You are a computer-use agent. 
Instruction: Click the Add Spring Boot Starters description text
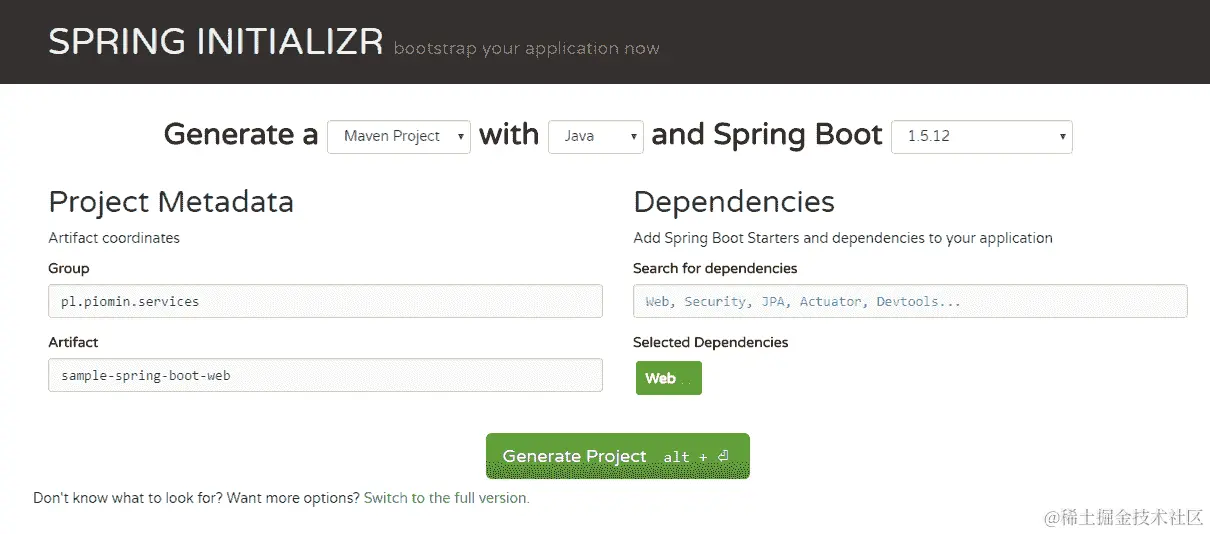point(843,238)
